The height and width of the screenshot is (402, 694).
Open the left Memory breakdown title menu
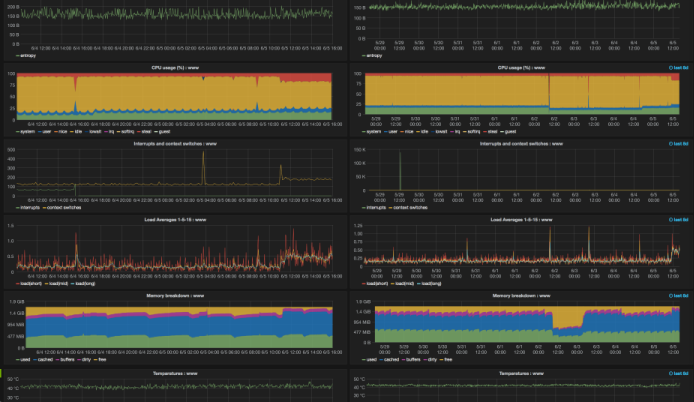click(x=175, y=296)
